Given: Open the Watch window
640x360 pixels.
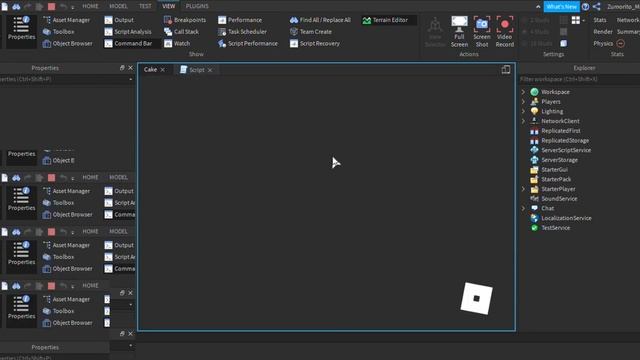Looking at the screenshot, I should coord(177,43).
